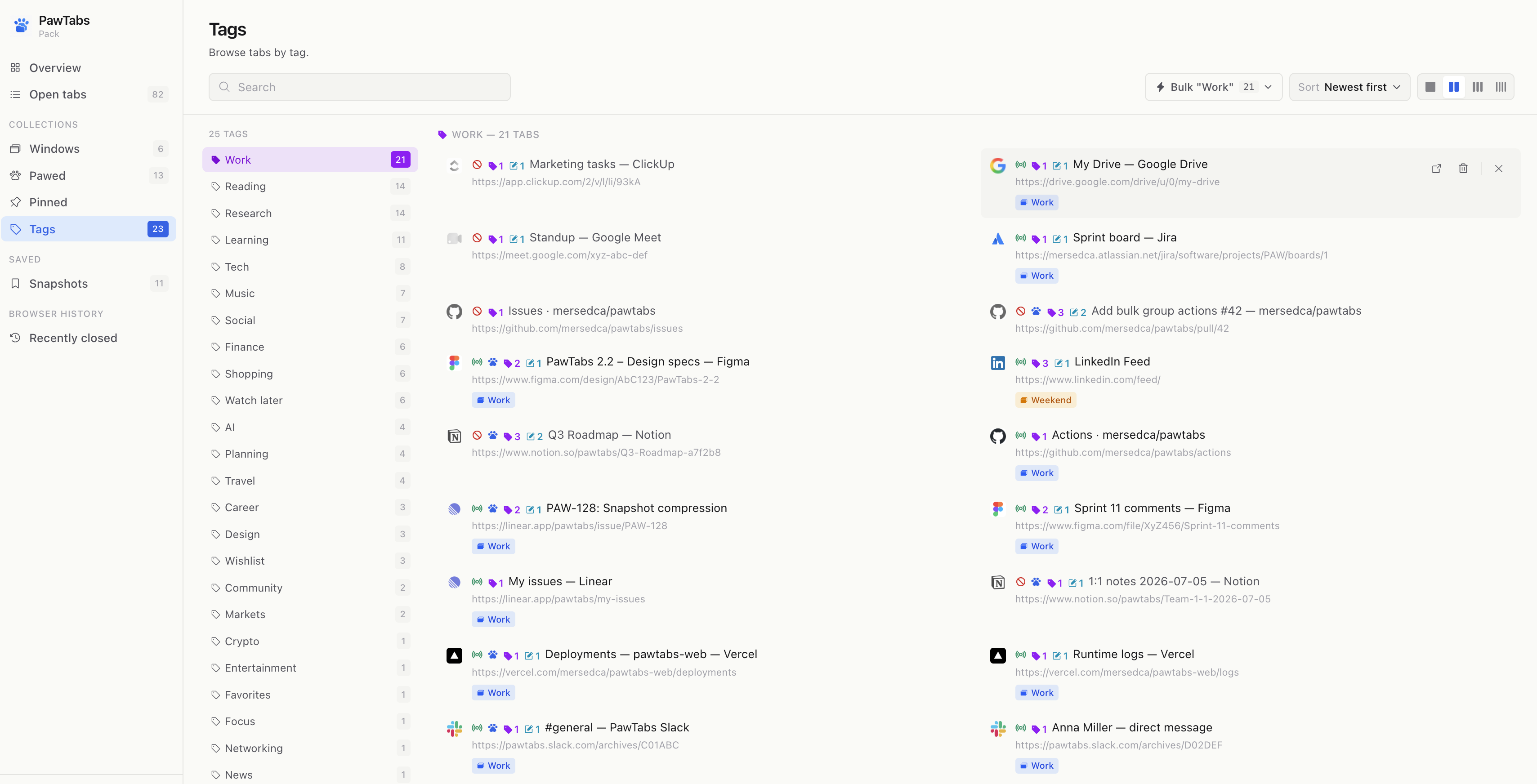Click the Work chip under My issues — Linear
1537x784 pixels.
pyautogui.click(x=493, y=619)
